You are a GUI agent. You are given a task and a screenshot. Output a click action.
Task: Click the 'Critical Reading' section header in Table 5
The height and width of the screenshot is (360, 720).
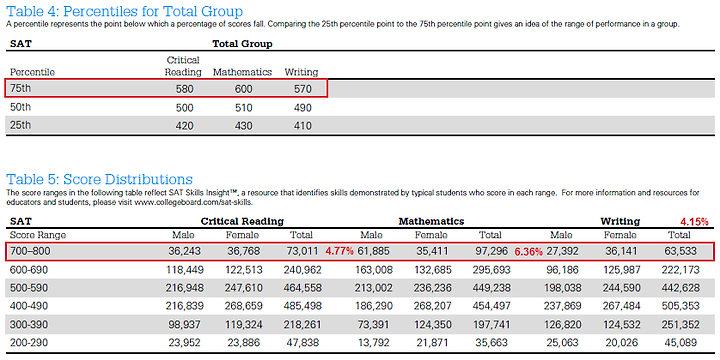point(242,221)
